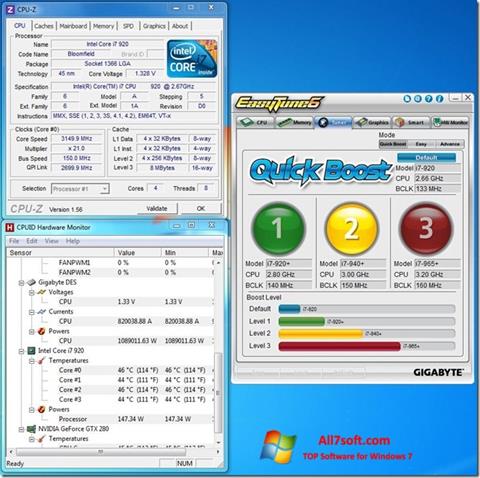Click the Level 3 red boost bar
This screenshot has height=478, width=480.
pos(339,346)
